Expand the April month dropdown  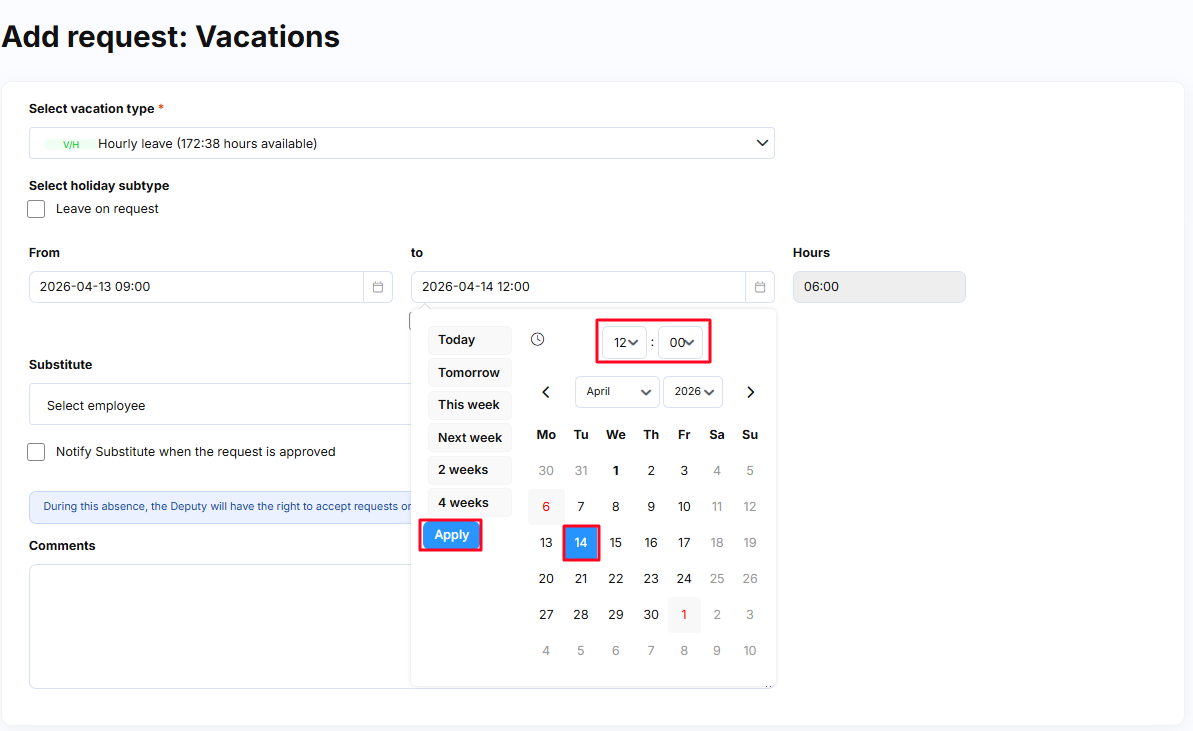(616, 392)
